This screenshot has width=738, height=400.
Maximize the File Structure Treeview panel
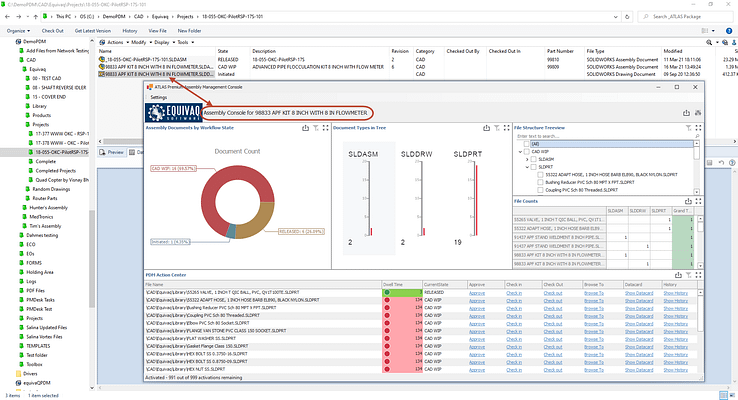click(x=698, y=128)
